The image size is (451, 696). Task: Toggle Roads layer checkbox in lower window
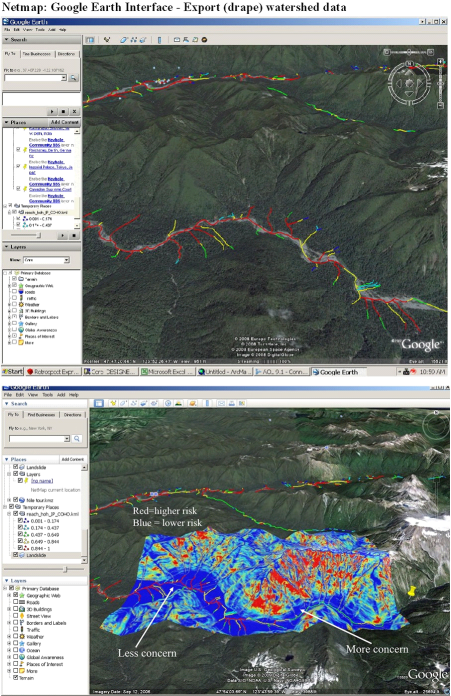point(16,602)
